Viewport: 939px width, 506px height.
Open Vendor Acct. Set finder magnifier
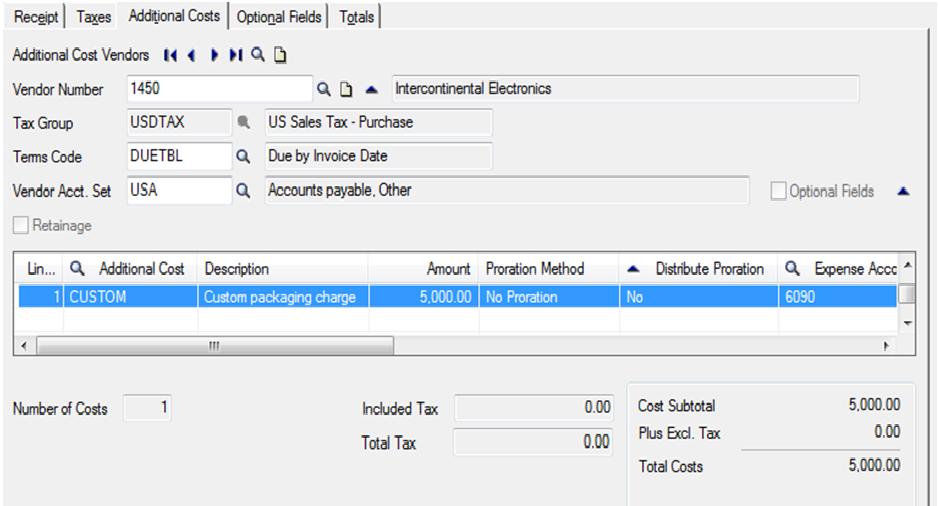pos(242,190)
